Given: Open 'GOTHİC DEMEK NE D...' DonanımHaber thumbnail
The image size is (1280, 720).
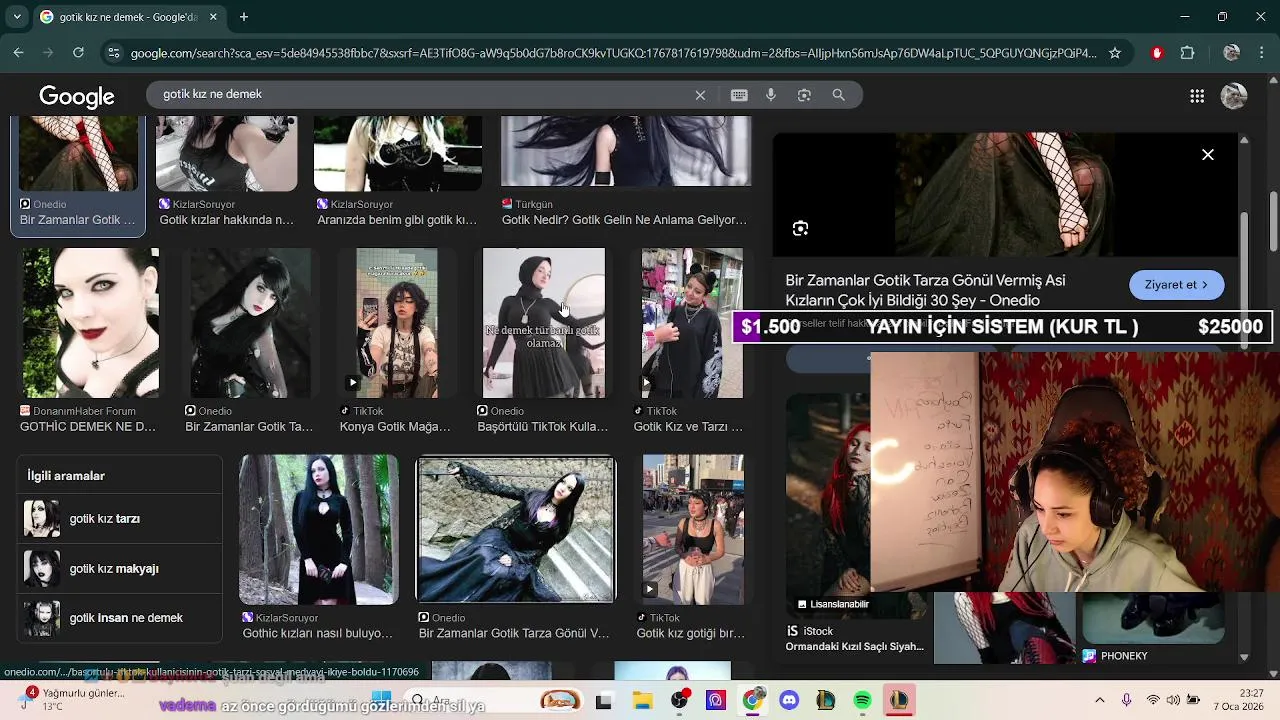Looking at the screenshot, I should click(x=90, y=323).
